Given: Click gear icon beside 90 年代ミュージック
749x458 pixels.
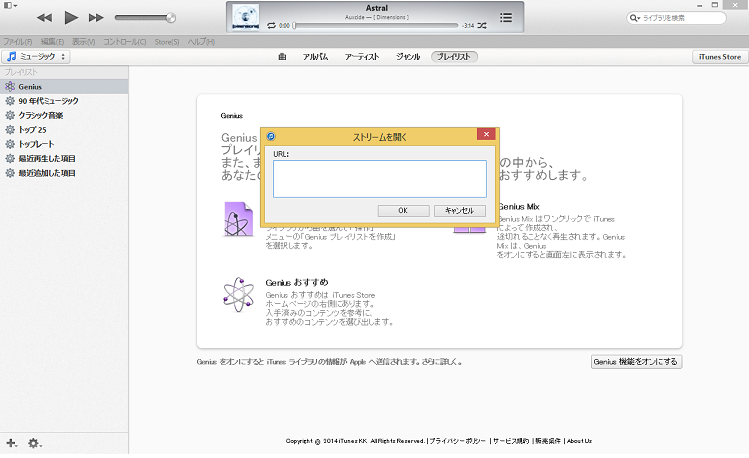Looking at the screenshot, I should tap(10, 101).
